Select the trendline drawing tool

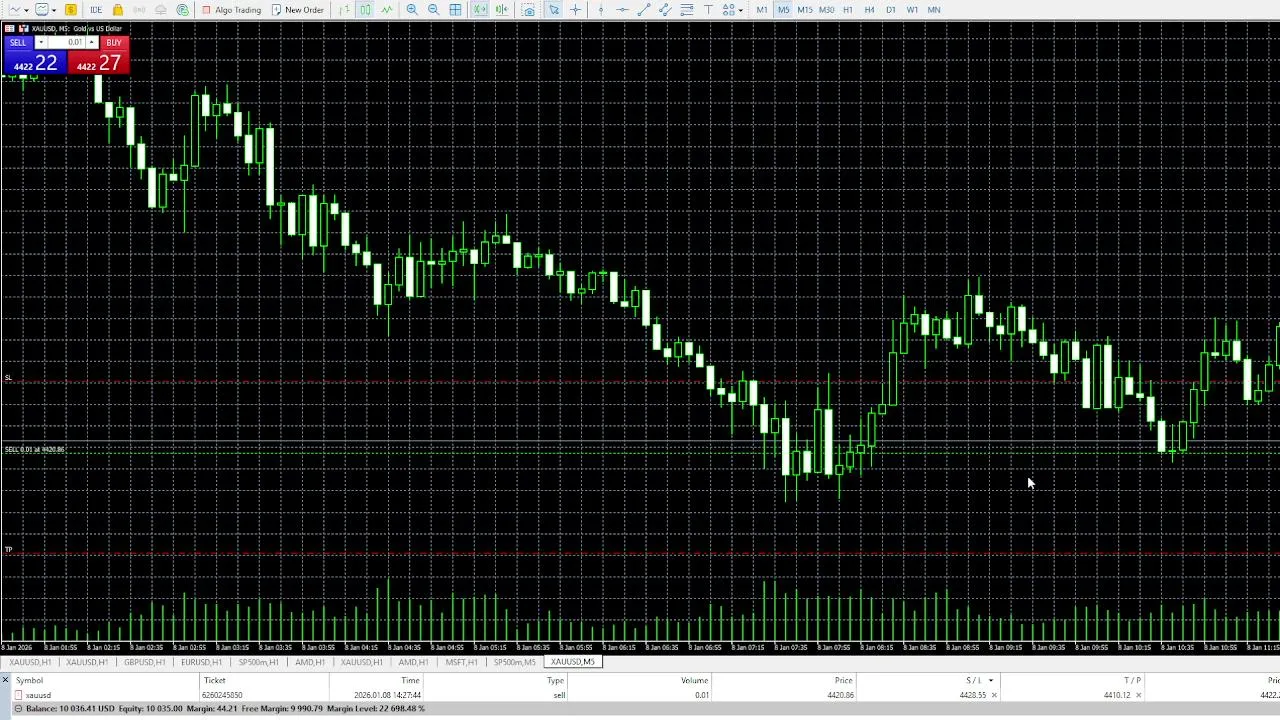point(644,10)
